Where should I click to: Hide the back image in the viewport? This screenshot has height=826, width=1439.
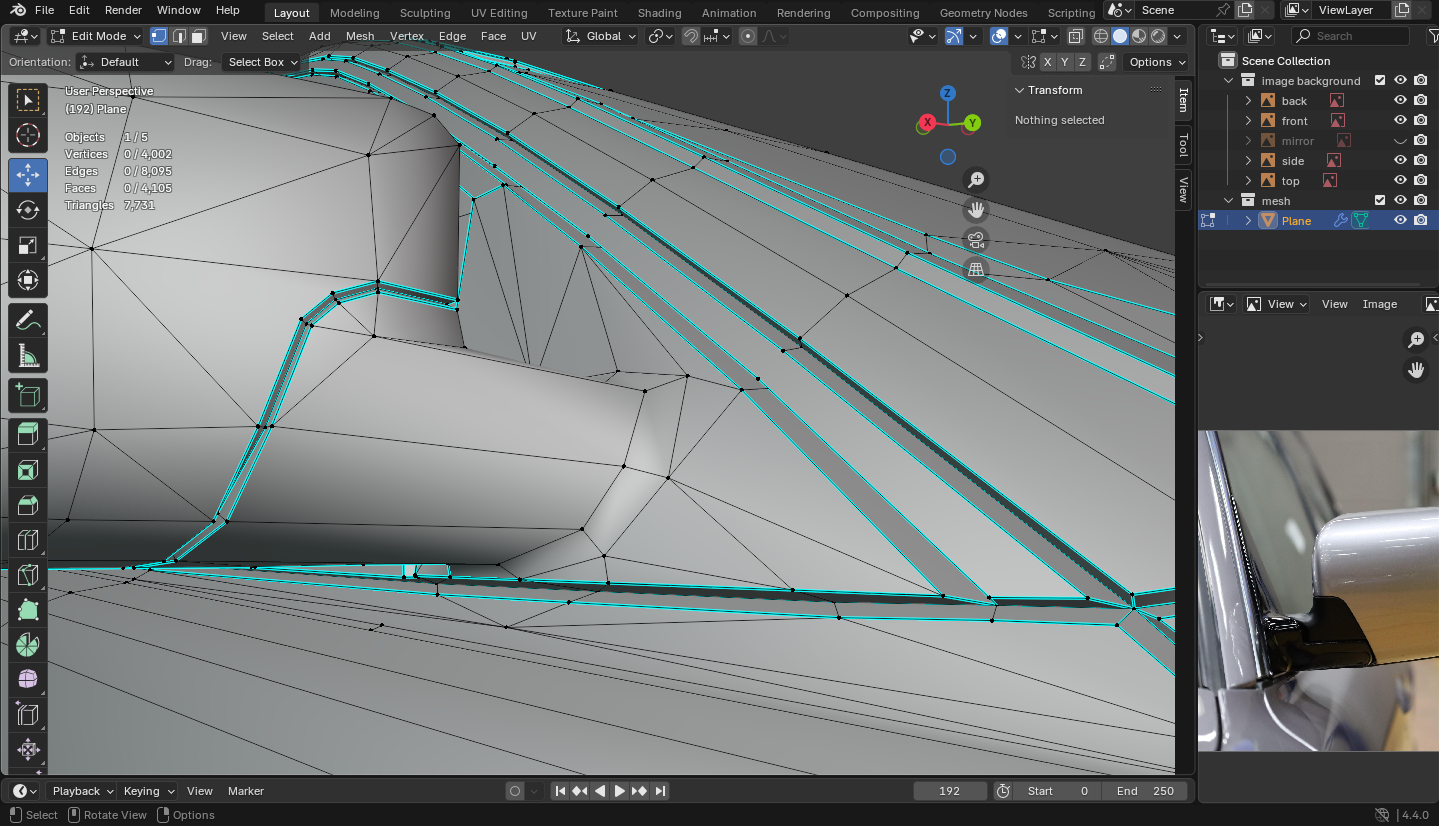click(1400, 101)
